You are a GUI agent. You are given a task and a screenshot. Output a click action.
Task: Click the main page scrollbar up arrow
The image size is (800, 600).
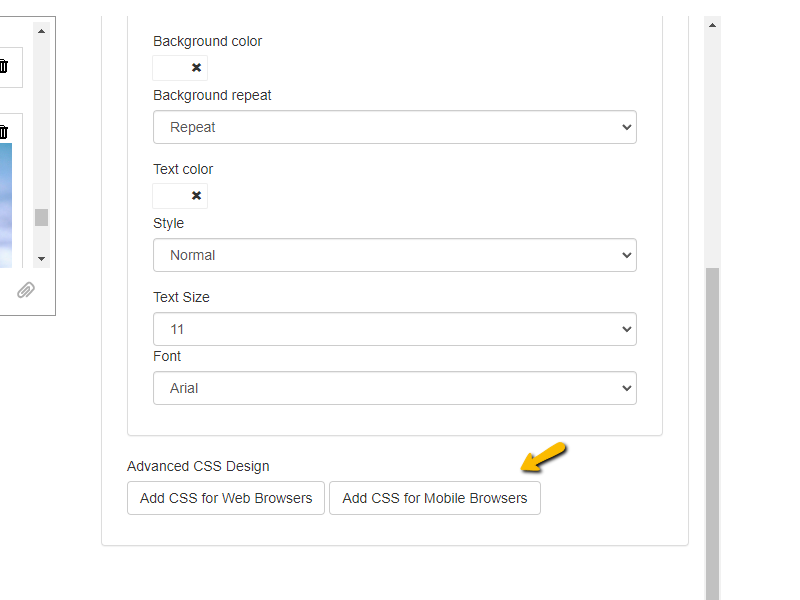(x=713, y=24)
